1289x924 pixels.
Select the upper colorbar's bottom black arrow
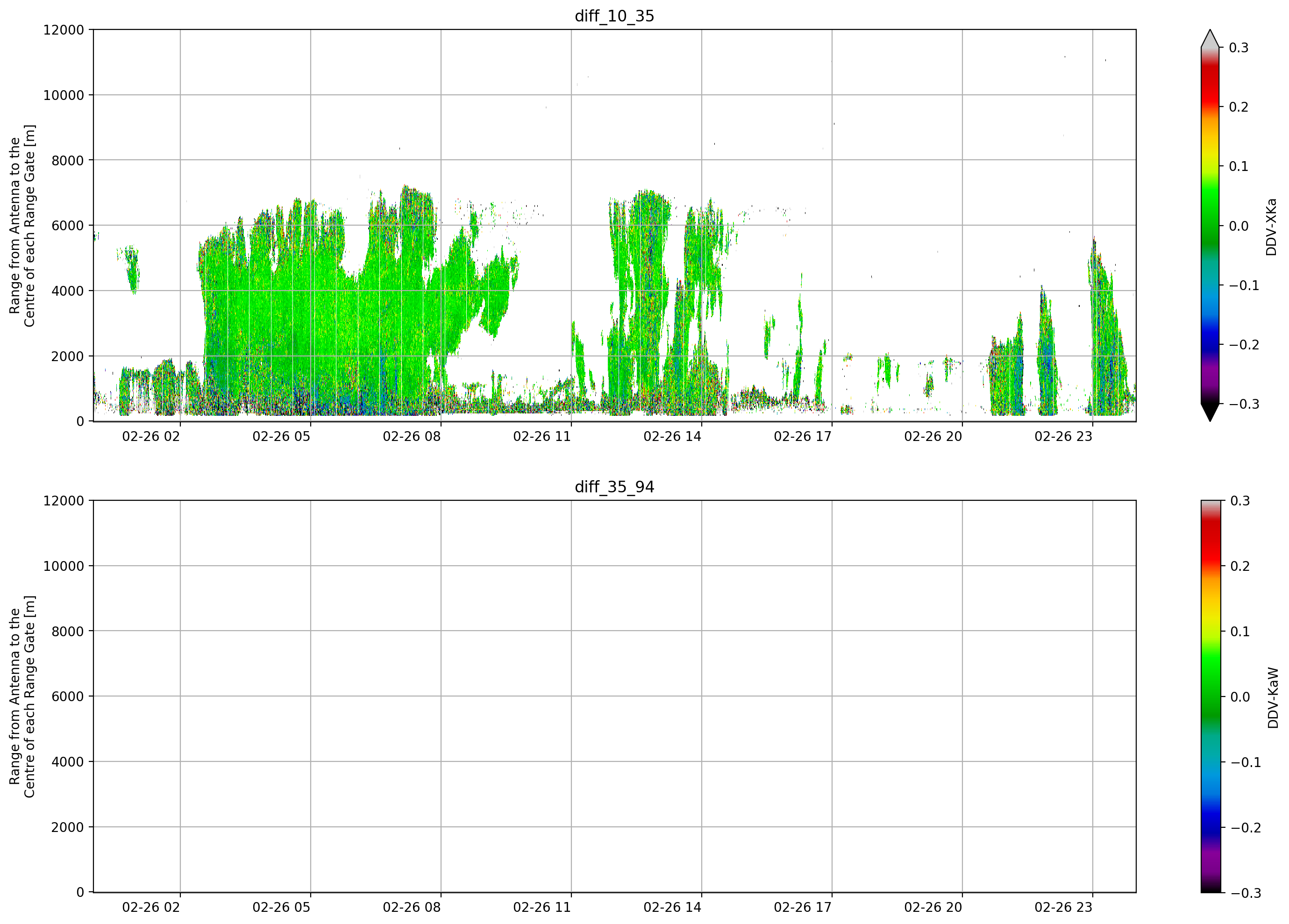pyautogui.click(x=1210, y=412)
